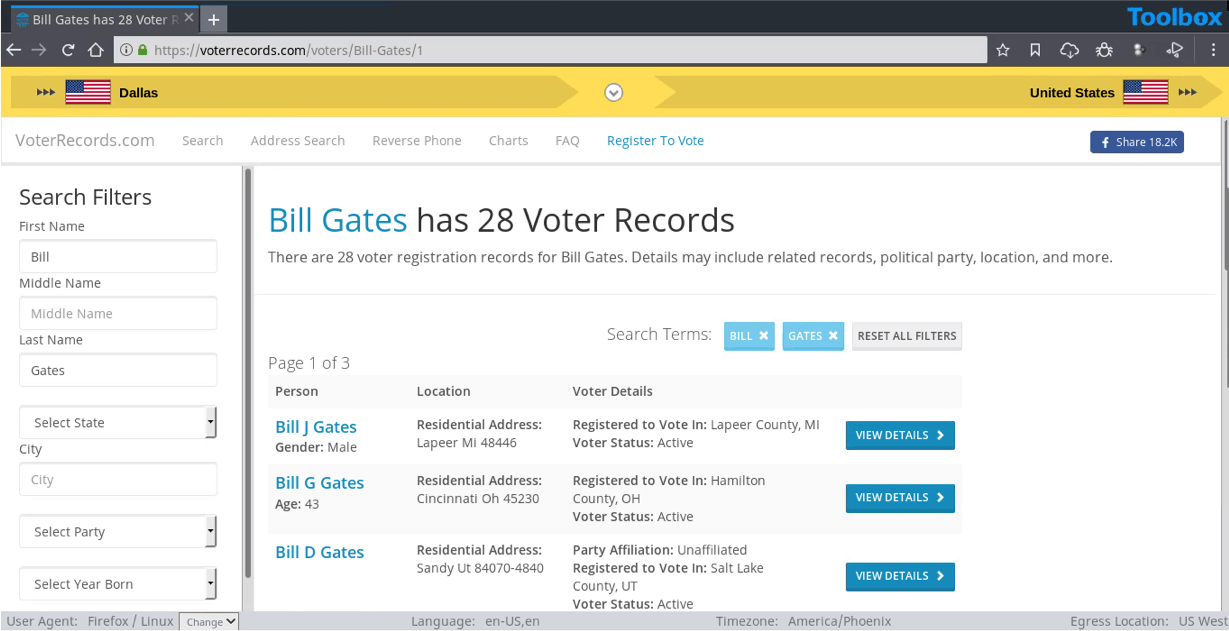Open the Bill J Gates name link
Screen dimensions: 1229x631
coord(316,427)
